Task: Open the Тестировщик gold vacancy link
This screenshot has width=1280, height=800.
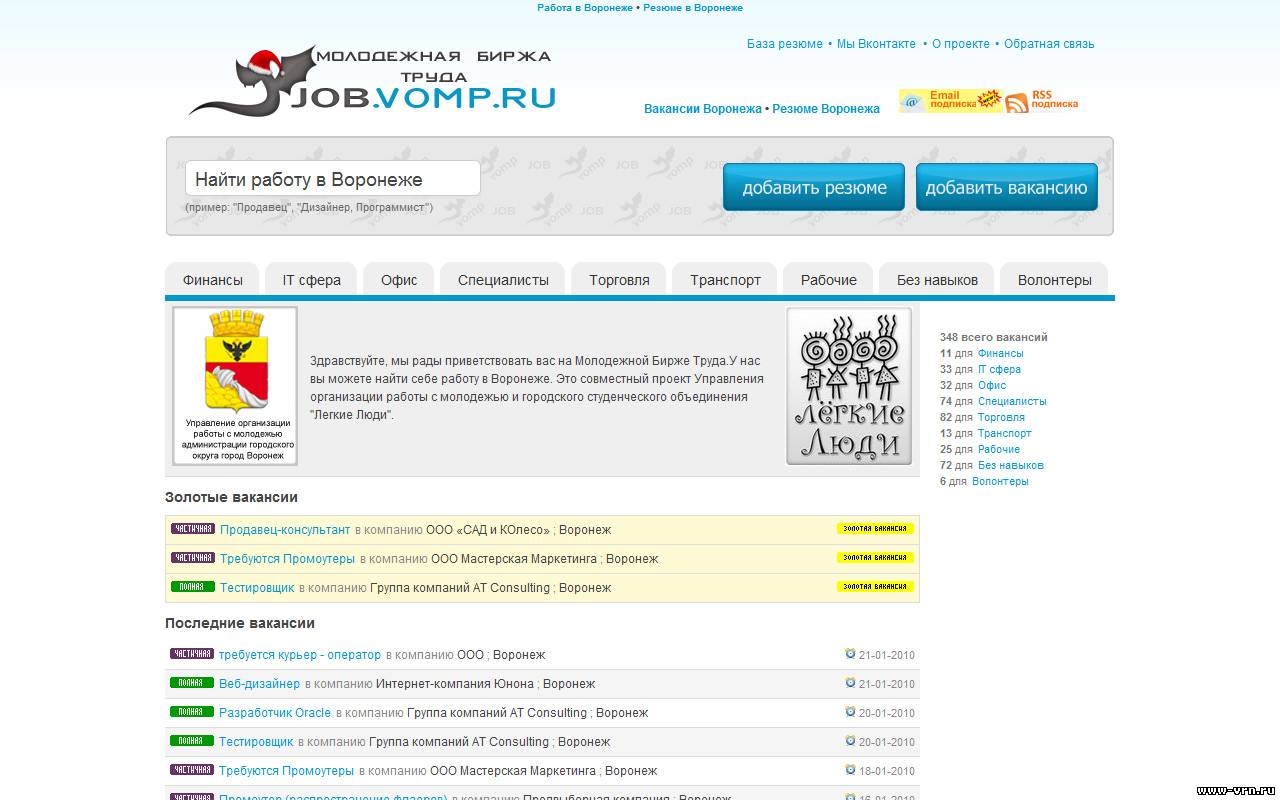Action: [257, 588]
